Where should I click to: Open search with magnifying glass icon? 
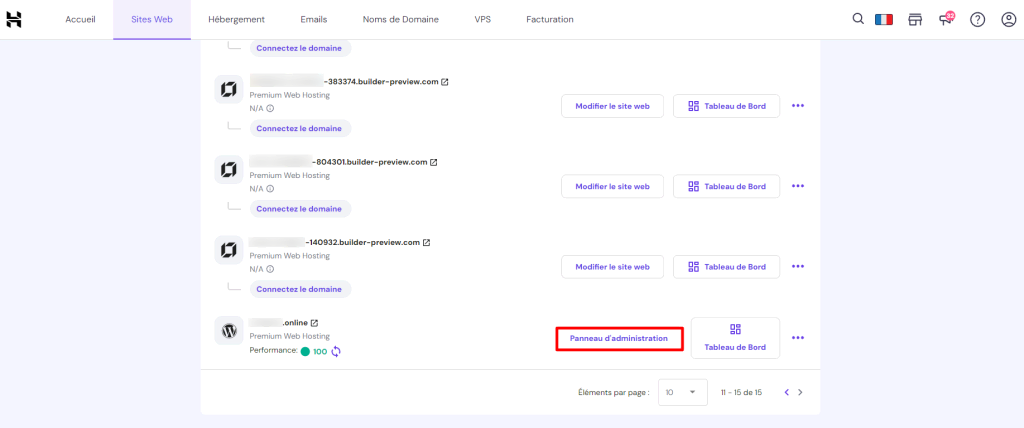pyautogui.click(x=858, y=19)
